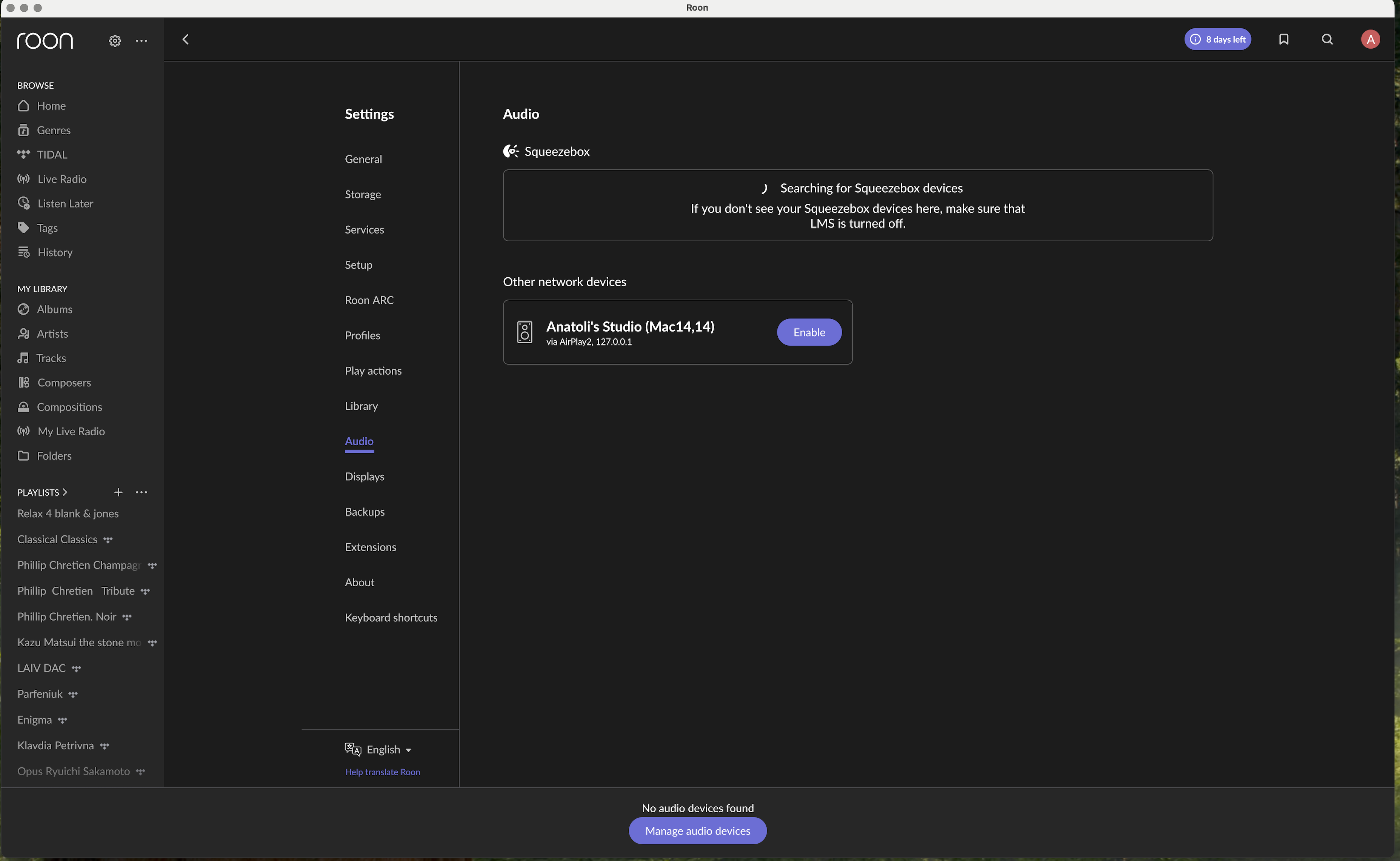Open Profiles settings tab

(x=362, y=335)
